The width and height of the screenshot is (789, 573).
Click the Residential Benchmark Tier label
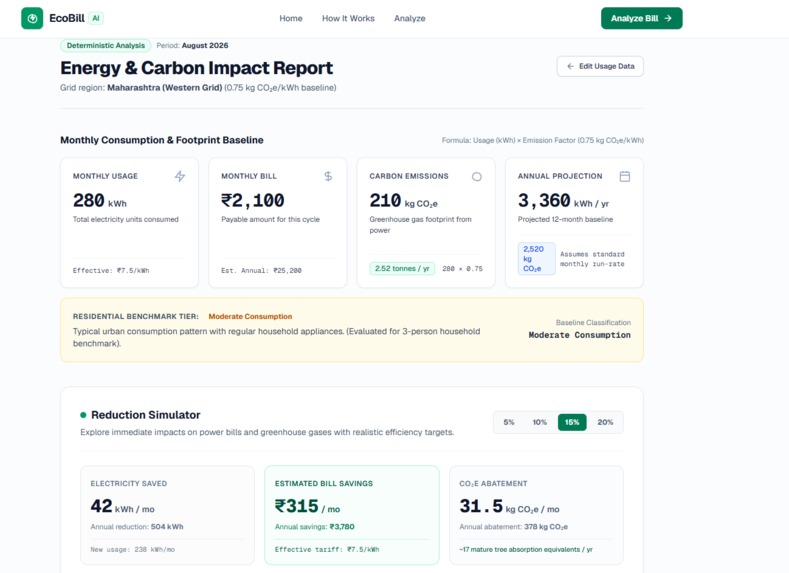coord(136,316)
